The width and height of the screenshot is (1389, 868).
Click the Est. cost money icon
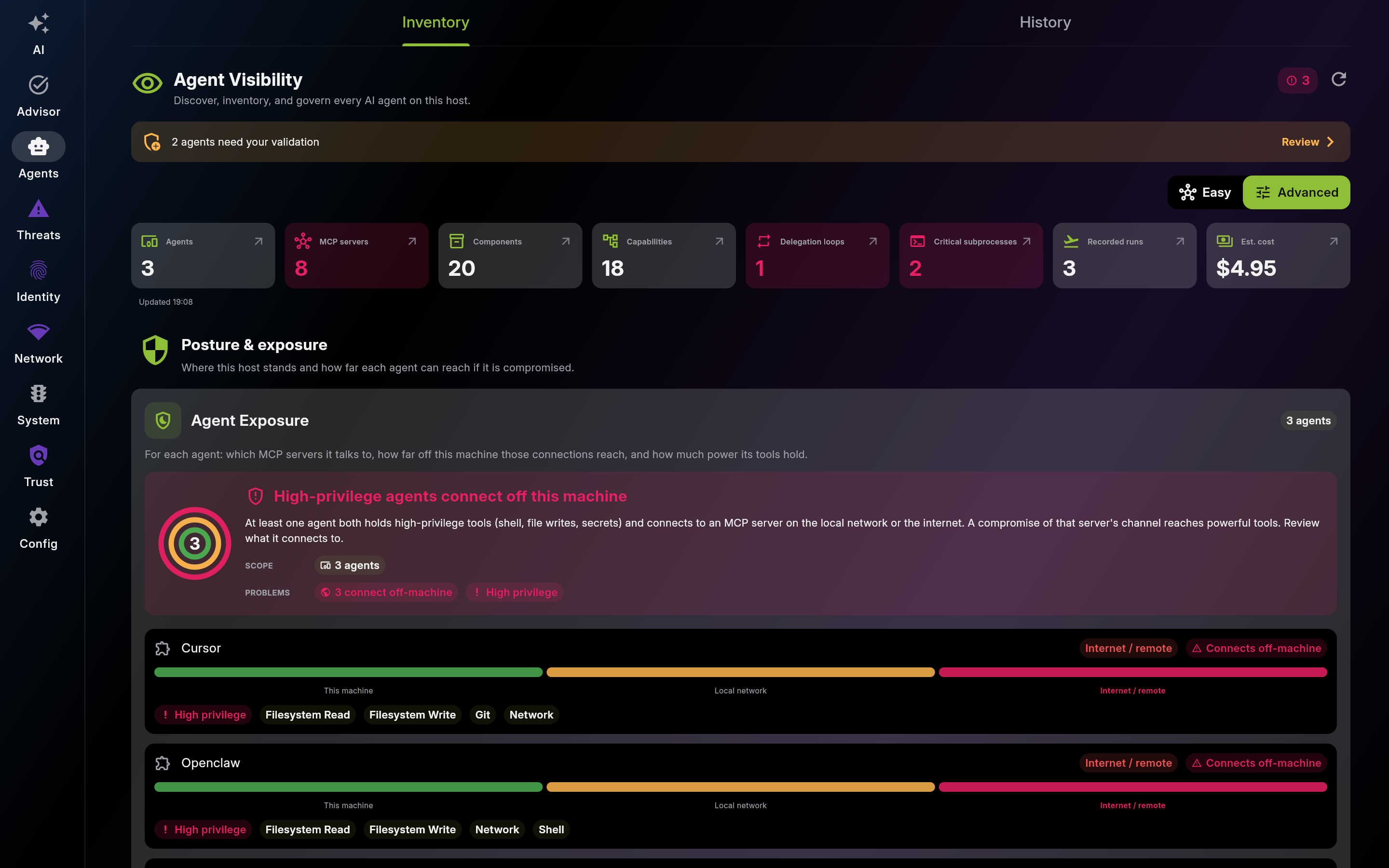[1225, 241]
